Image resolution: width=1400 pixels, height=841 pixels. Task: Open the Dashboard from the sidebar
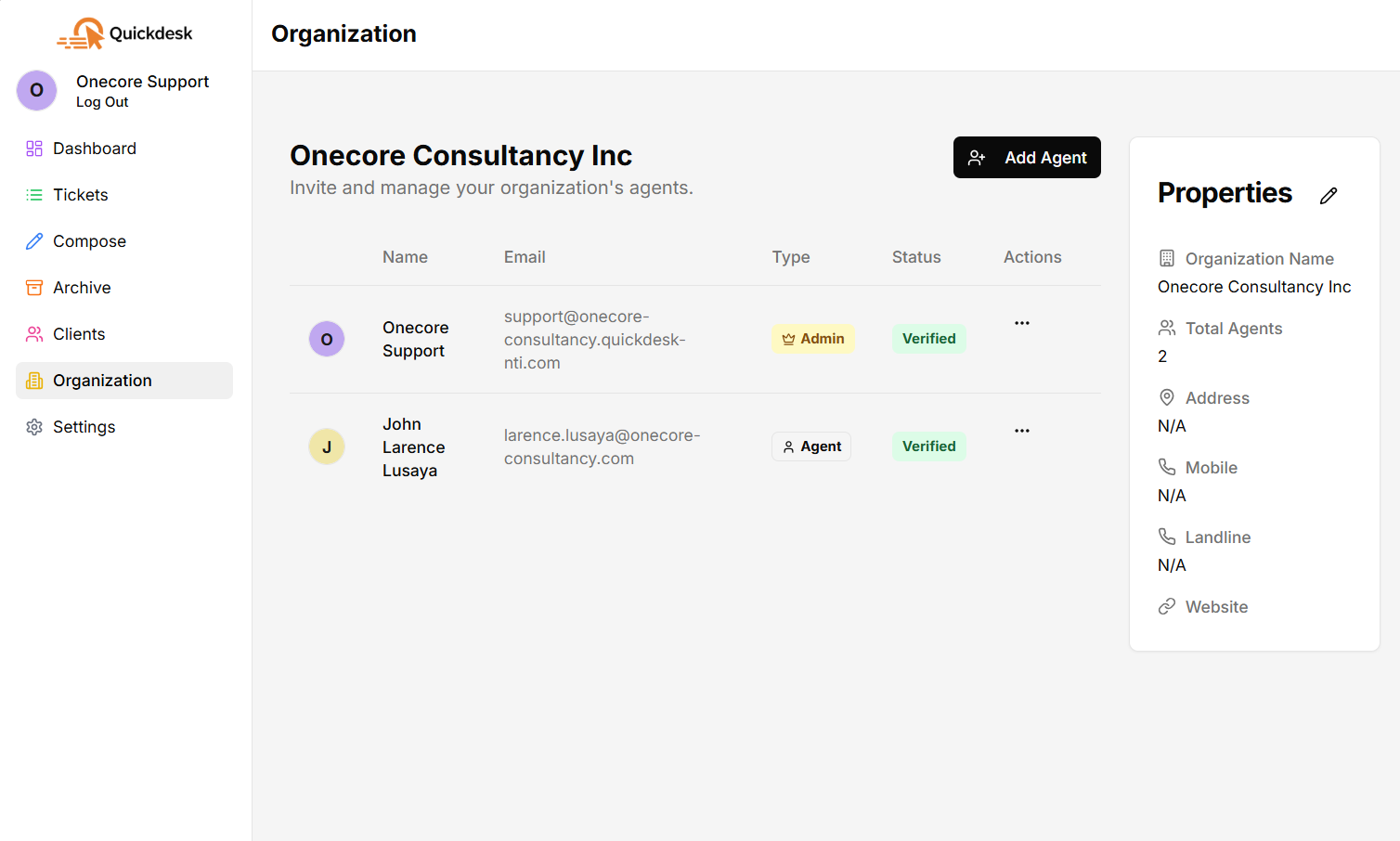[94, 148]
